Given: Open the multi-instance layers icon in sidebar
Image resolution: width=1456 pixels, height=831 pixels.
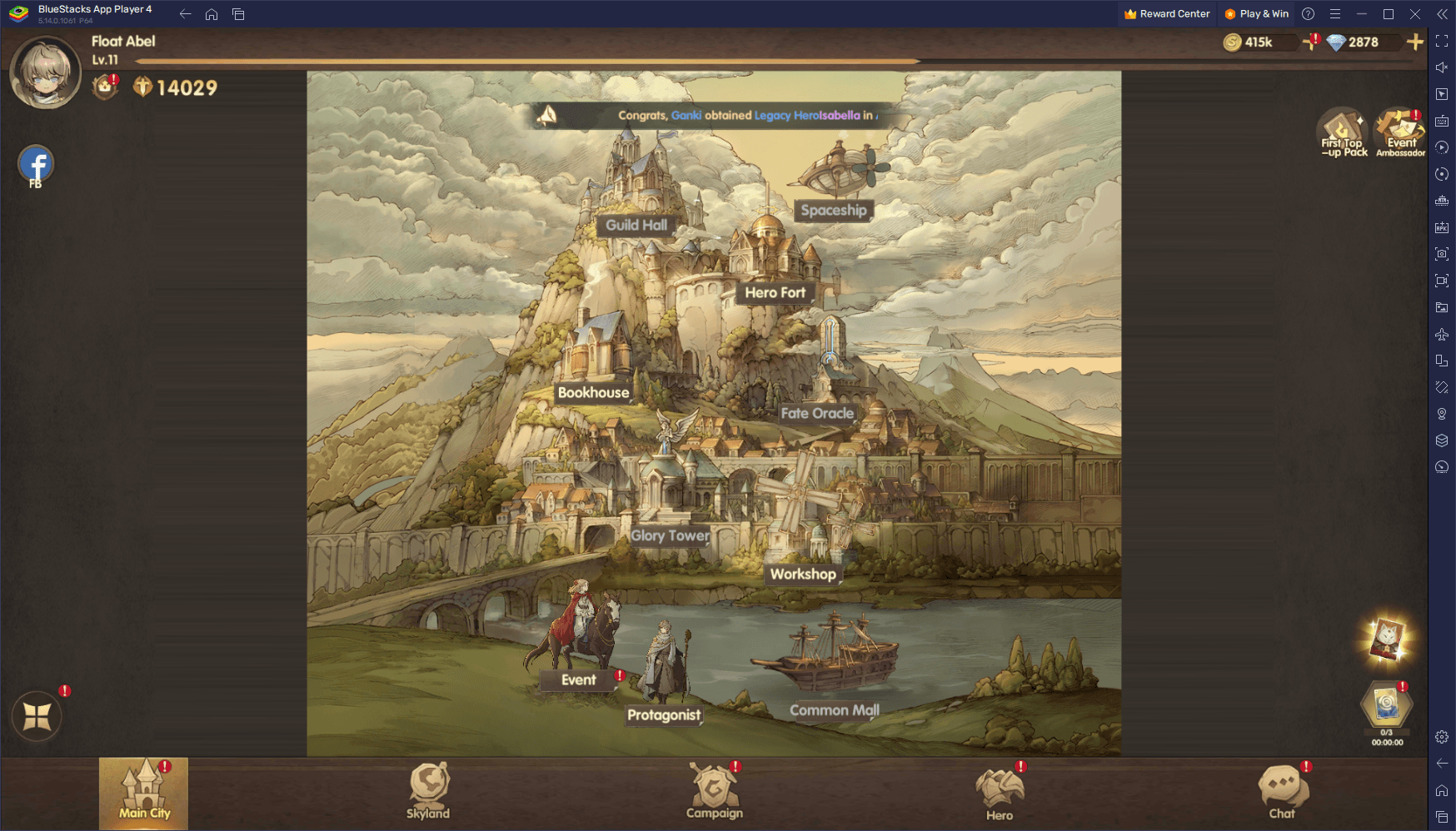Looking at the screenshot, I should (x=1442, y=440).
